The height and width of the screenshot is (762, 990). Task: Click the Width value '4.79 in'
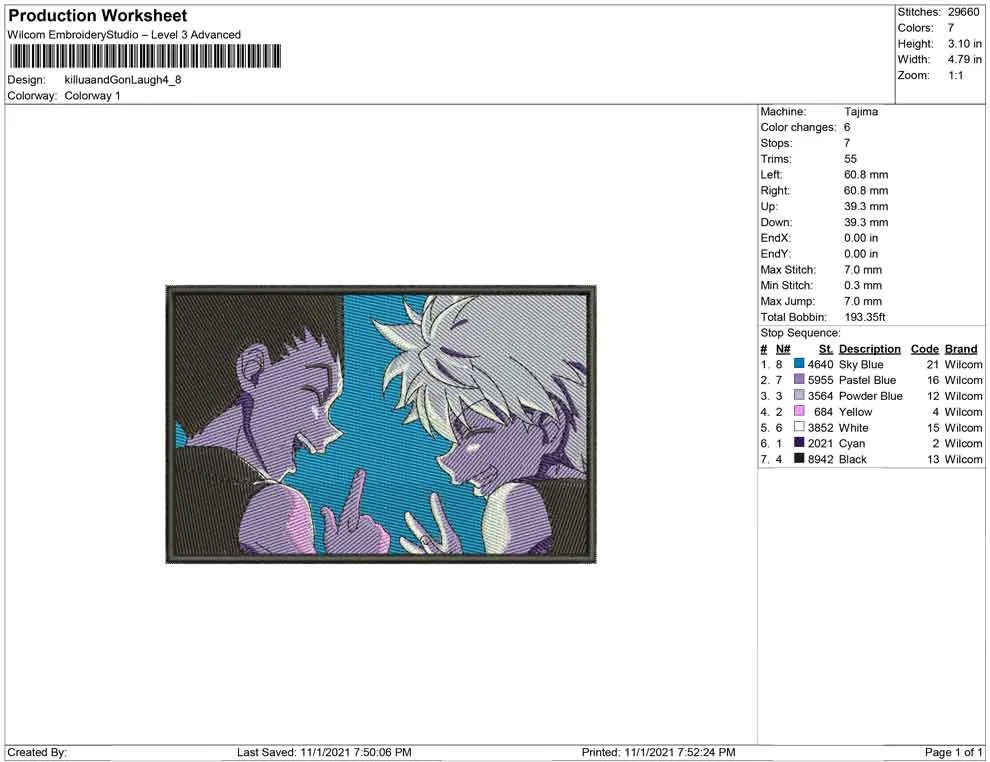tap(964, 59)
